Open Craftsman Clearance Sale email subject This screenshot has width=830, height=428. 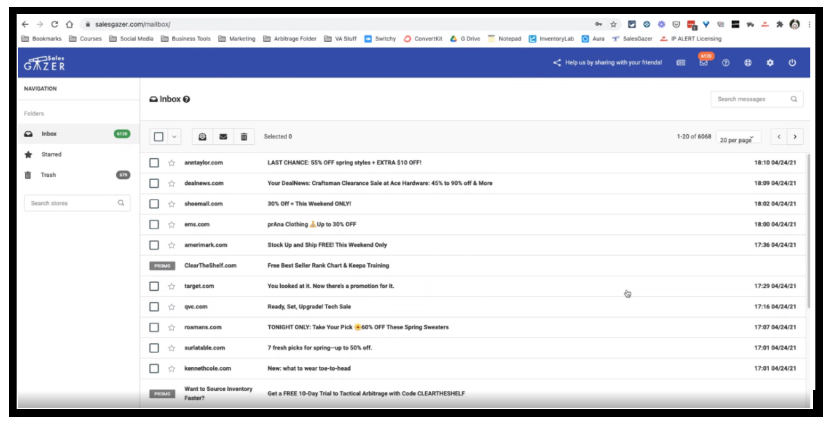380,184
